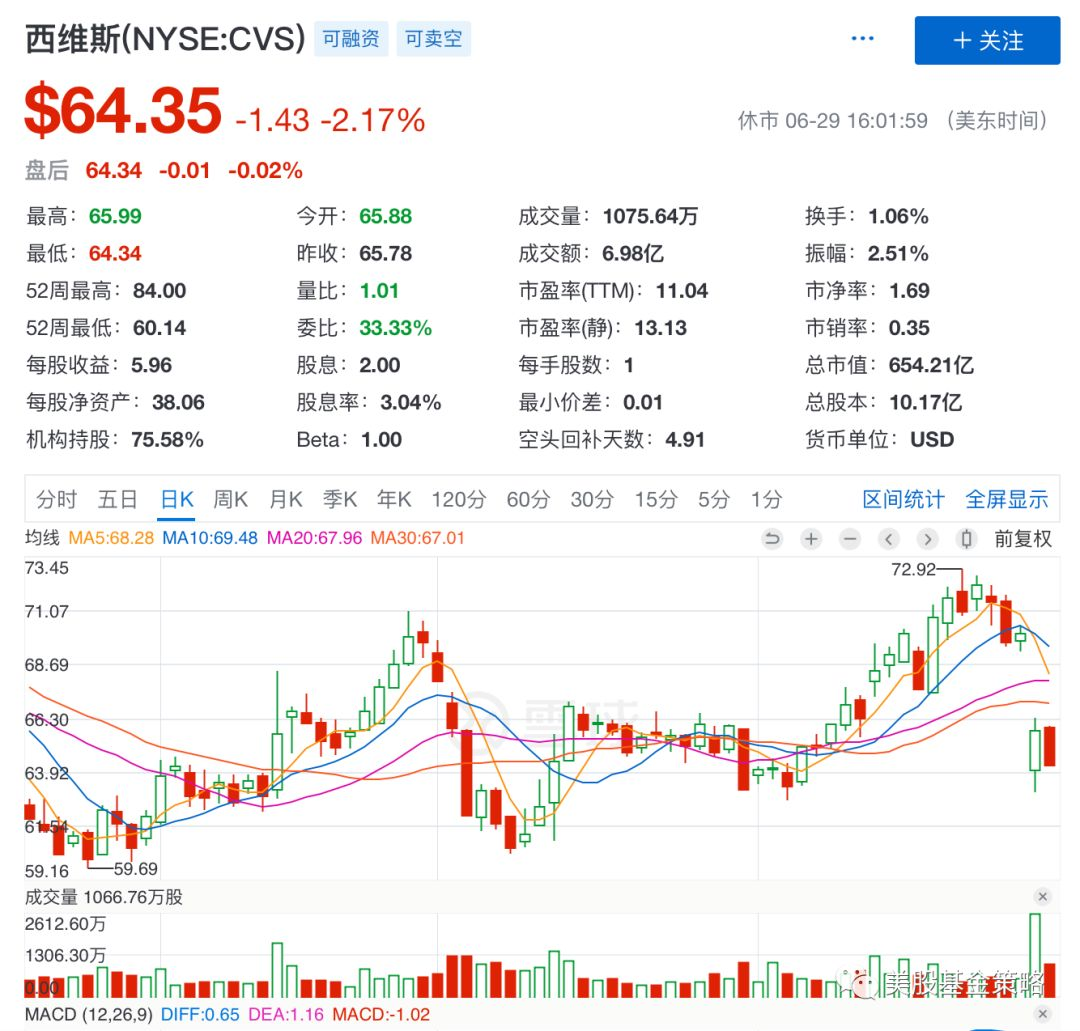Click the 均线 moving average label
Viewport: 1080px width, 1031px height.
tap(42, 538)
